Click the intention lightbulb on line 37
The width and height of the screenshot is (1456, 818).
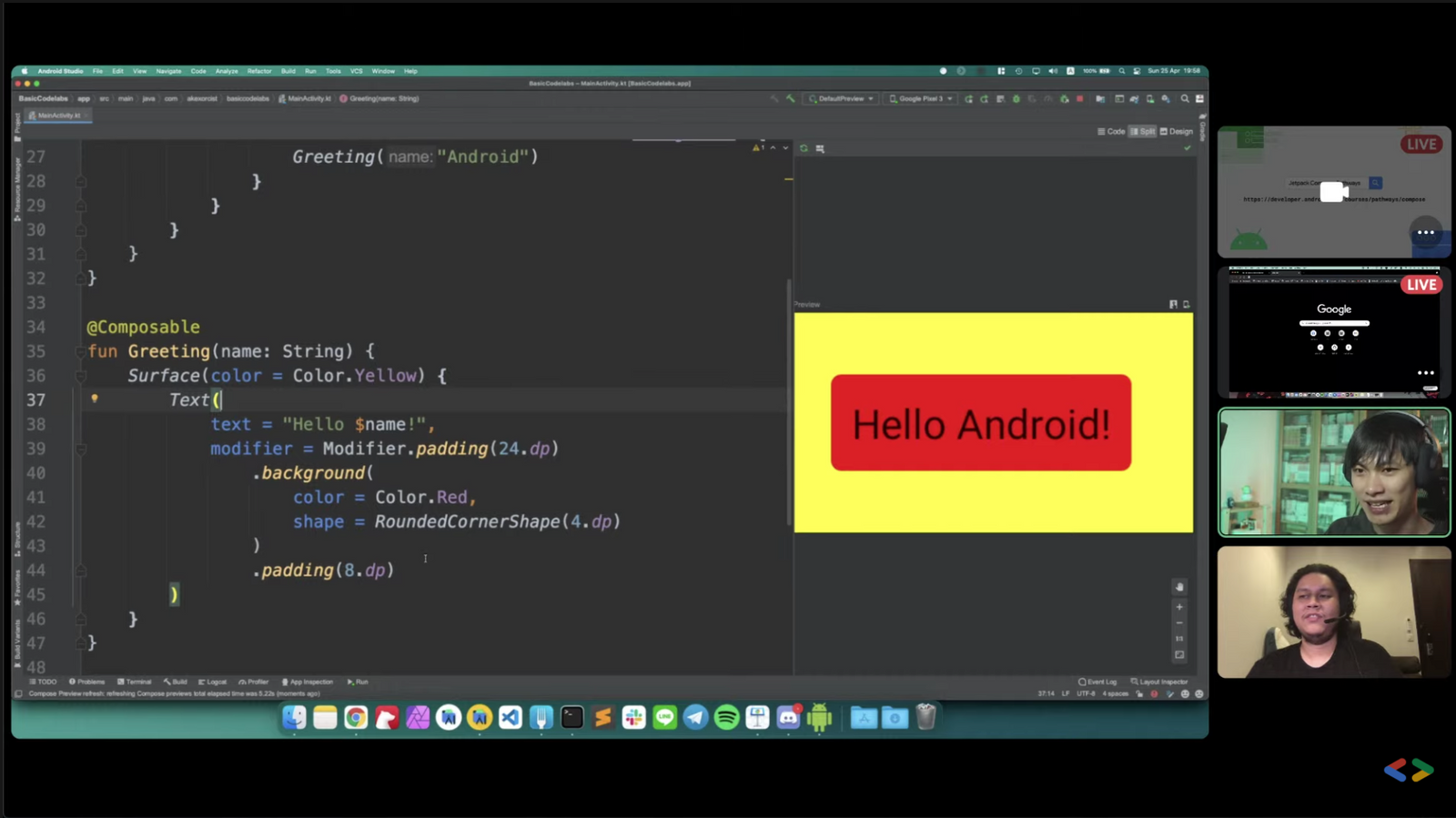tap(95, 399)
